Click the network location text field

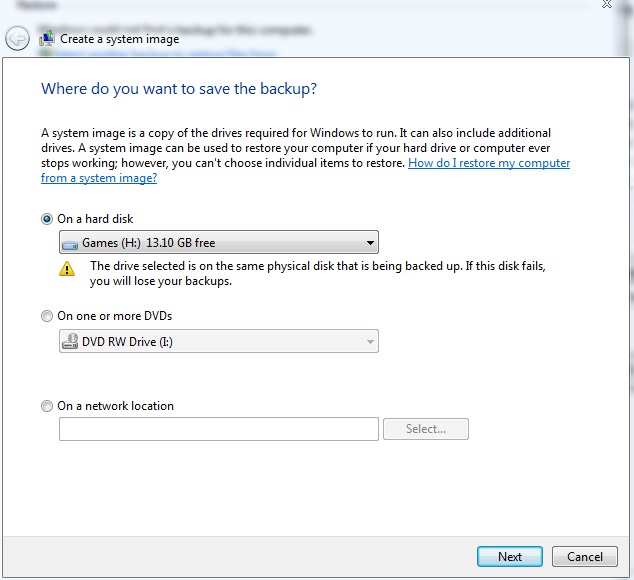[x=219, y=429]
